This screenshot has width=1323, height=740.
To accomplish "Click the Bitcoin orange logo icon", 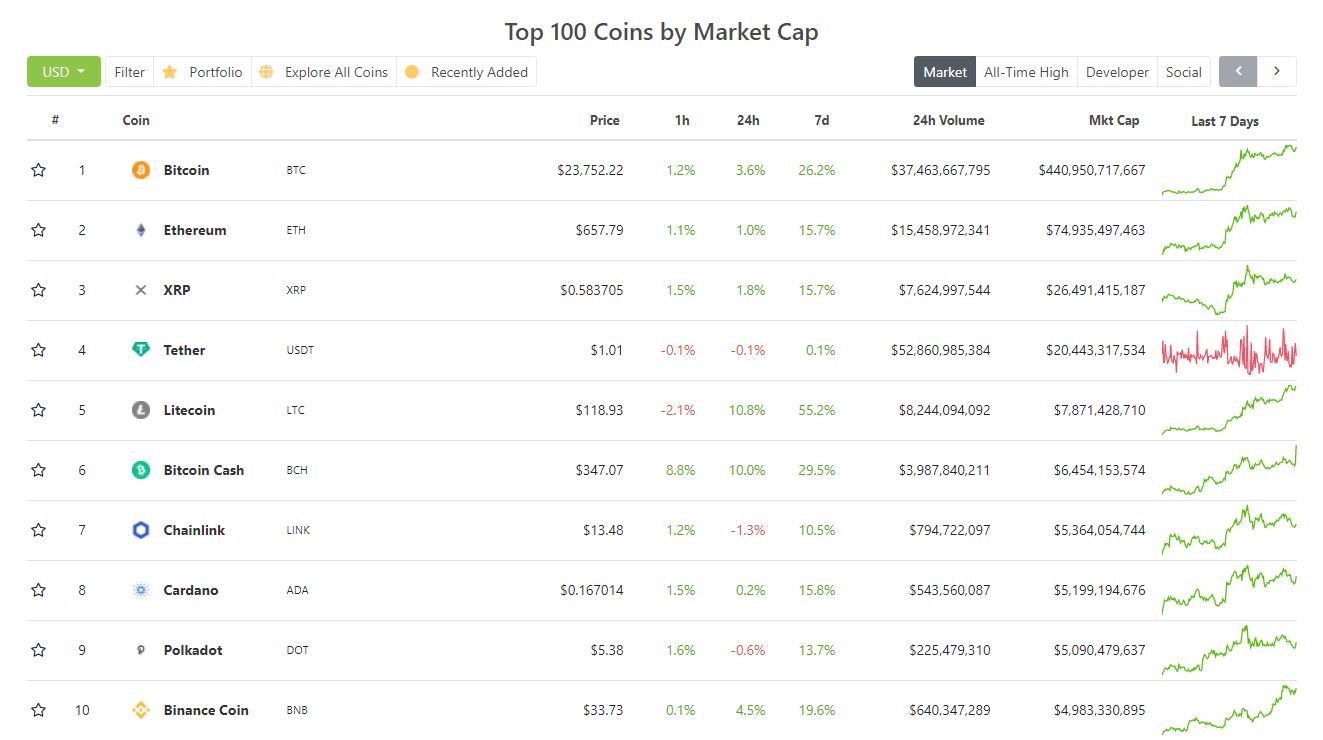I will click(x=141, y=170).
